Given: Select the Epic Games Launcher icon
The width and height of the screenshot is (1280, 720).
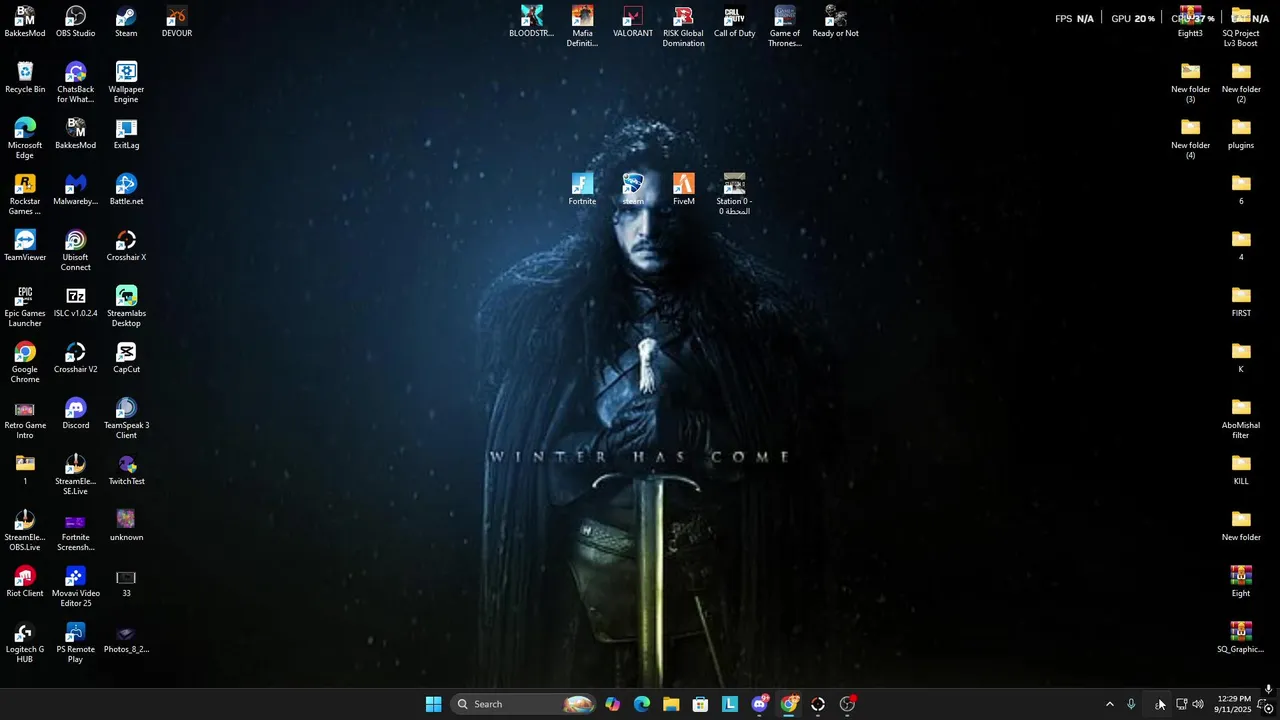Looking at the screenshot, I should [x=25, y=307].
